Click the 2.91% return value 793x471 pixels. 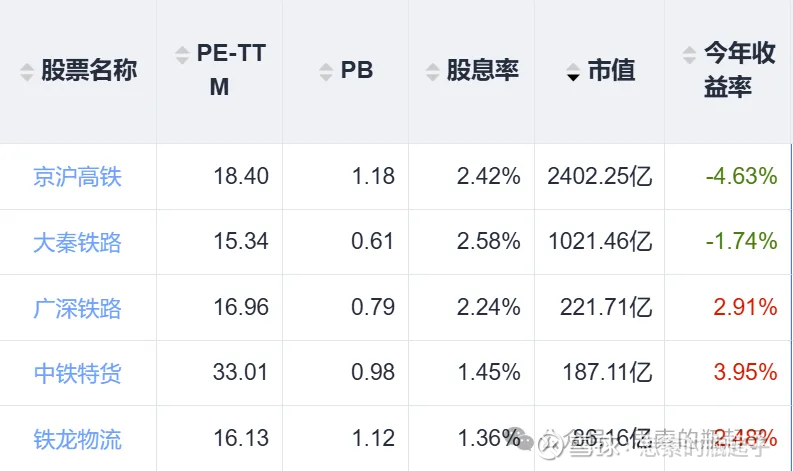[x=745, y=308]
